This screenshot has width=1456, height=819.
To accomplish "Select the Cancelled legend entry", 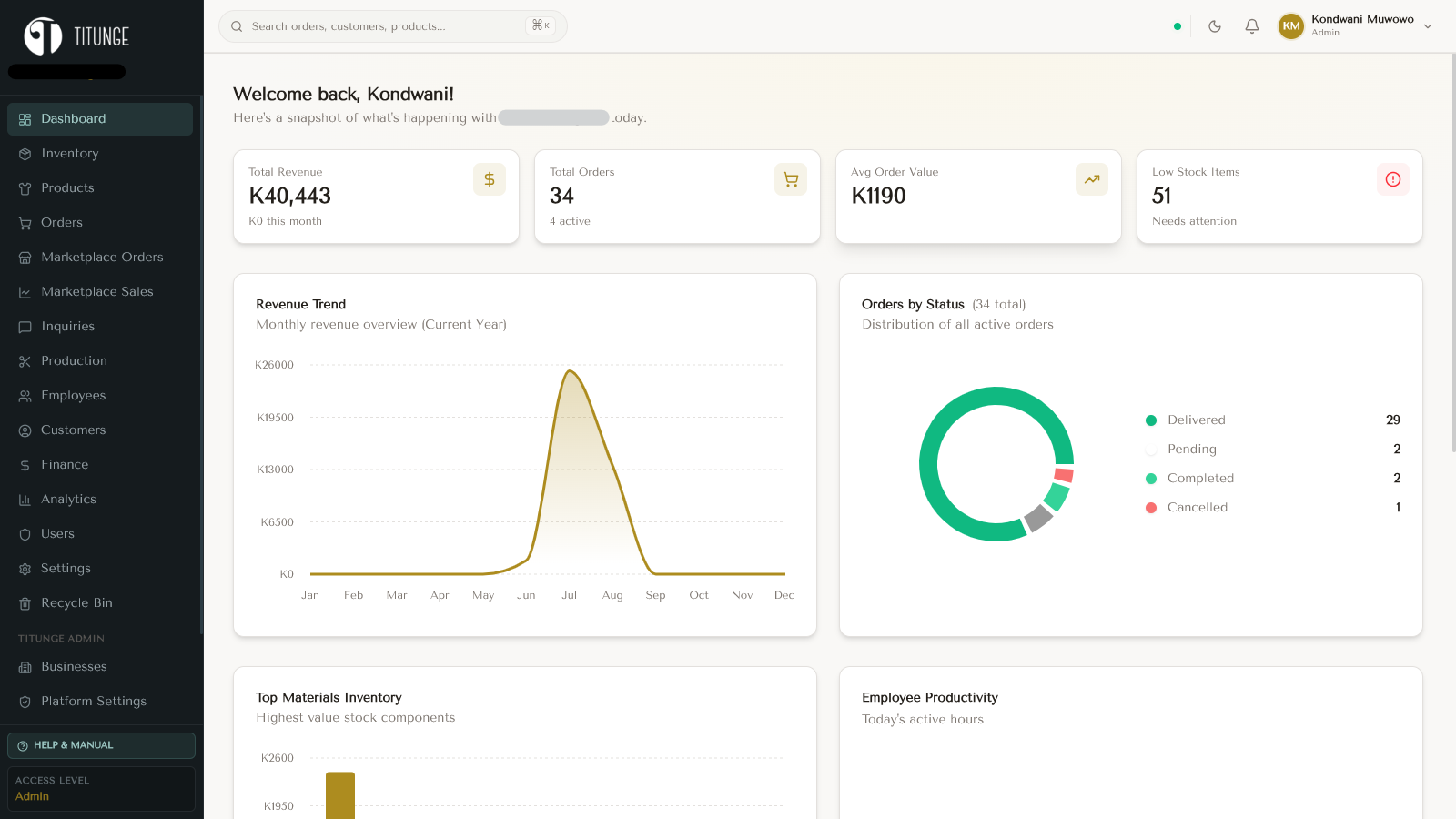I will [1272, 507].
